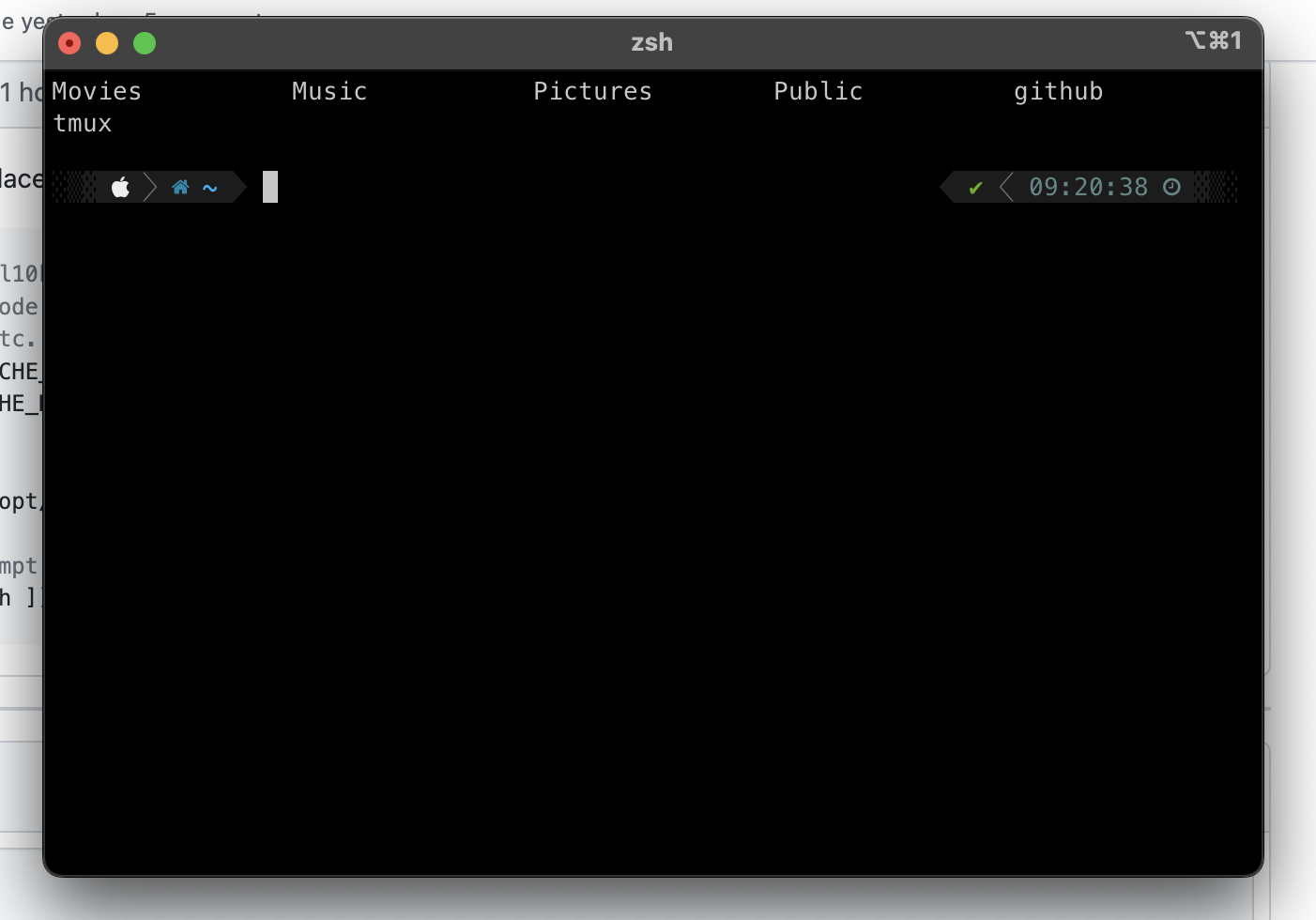
Task: Click the clock icon beside the timestamp
Action: (1171, 187)
